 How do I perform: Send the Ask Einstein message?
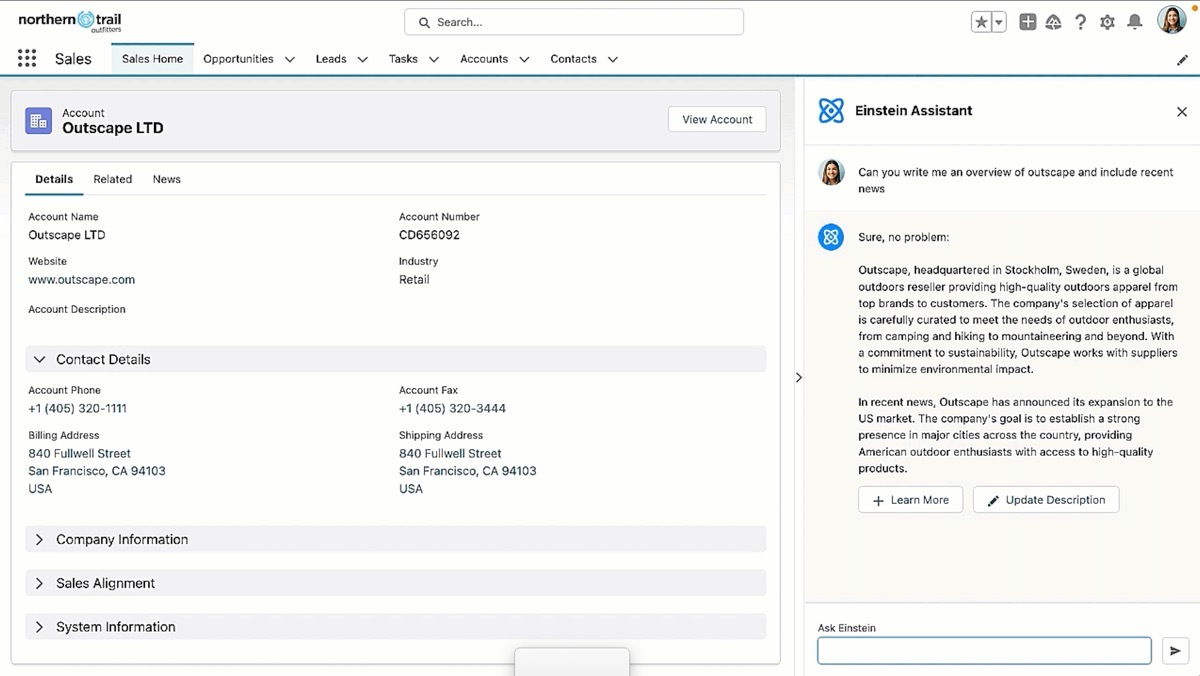pyautogui.click(x=1175, y=651)
